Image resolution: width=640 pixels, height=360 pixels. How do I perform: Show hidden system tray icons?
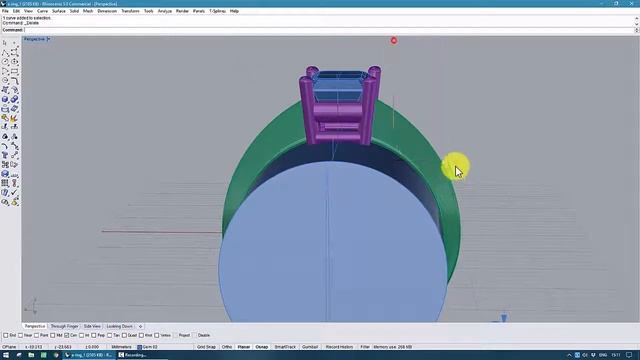pyautogui.click(x=569, y=355)
